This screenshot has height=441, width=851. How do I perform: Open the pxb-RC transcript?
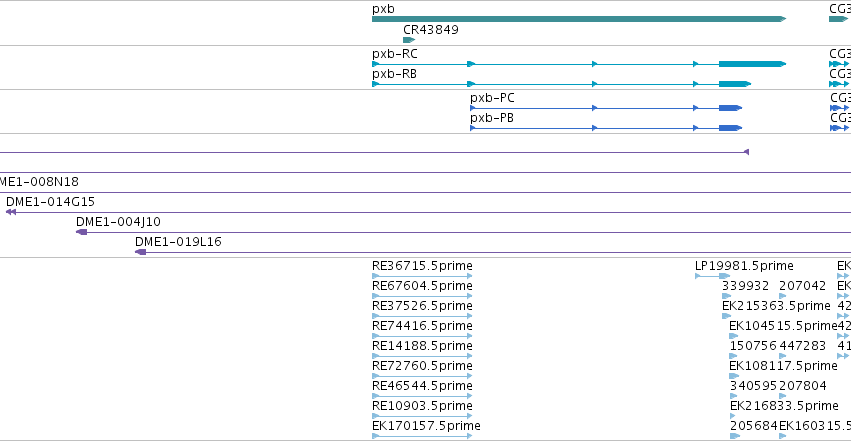[579, 64]
